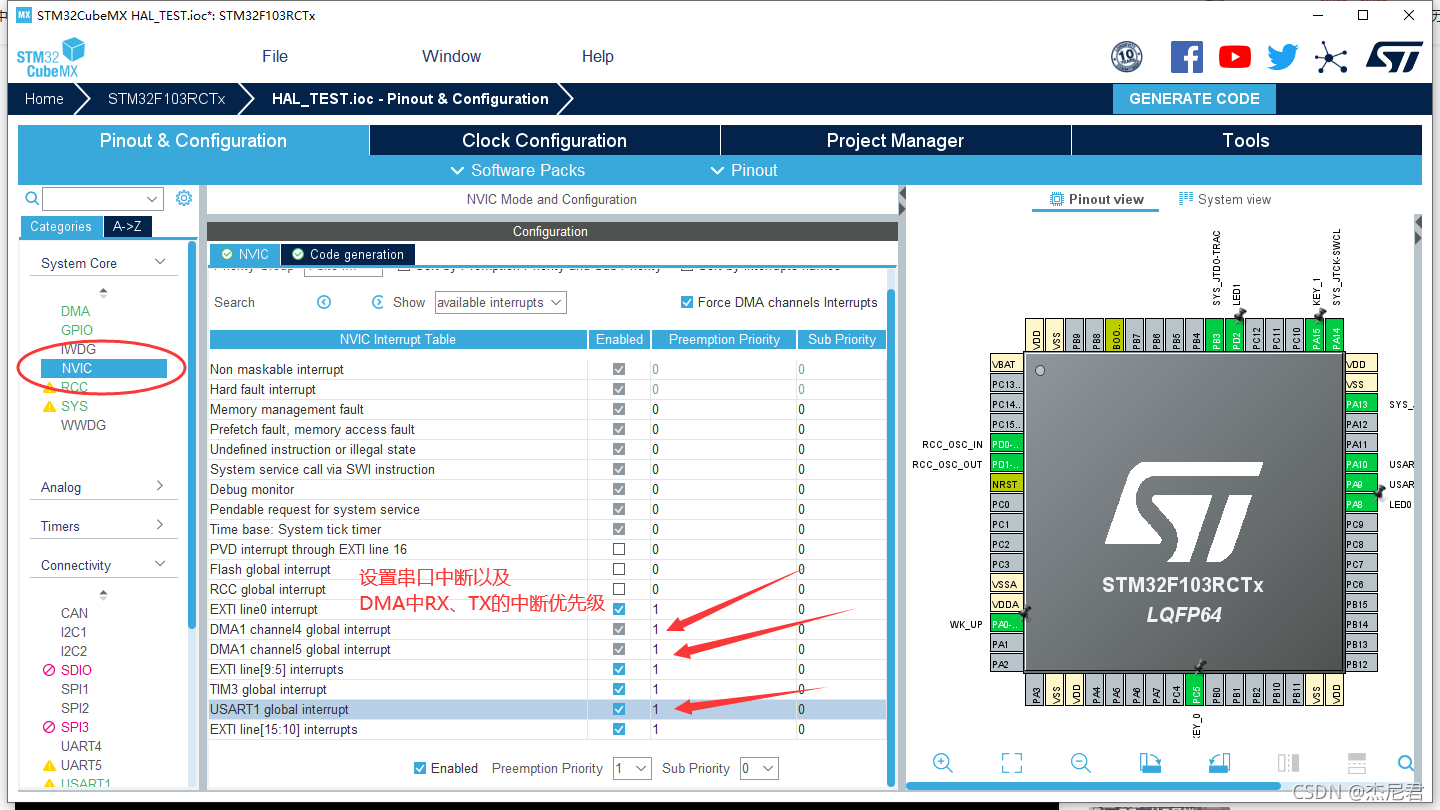
Task: Click the STM32CubeMX logo
Action: click(51, 58)
